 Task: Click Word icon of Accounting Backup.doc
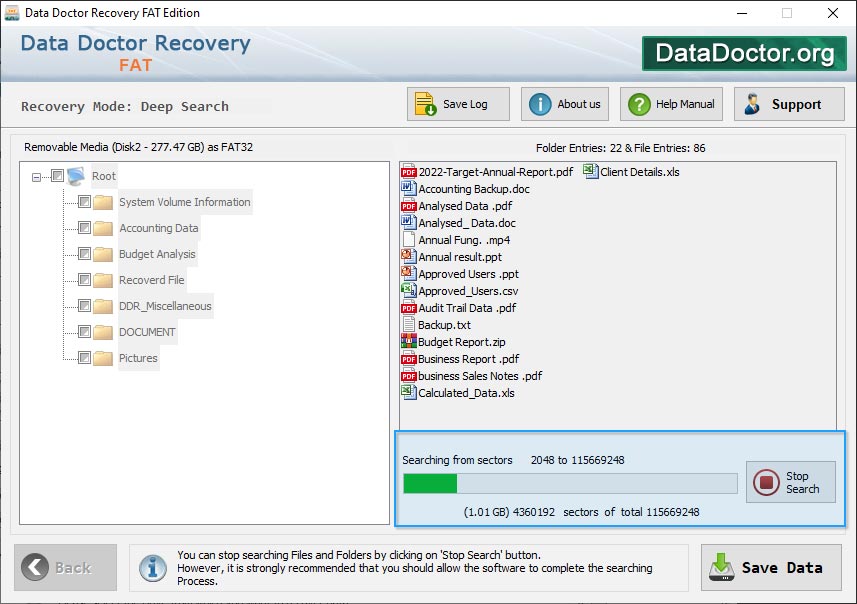coord(409,189)
